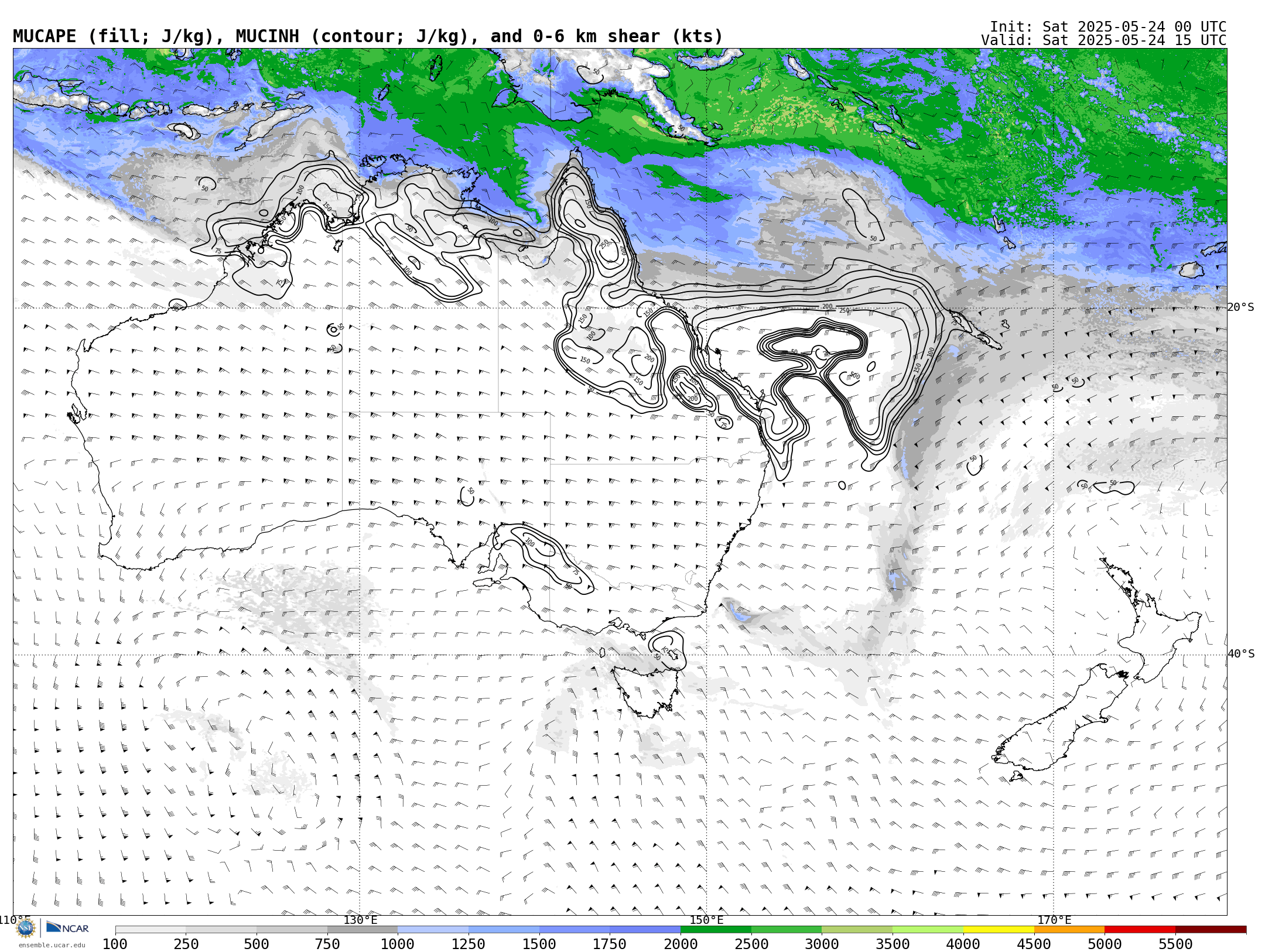Pick the dark gray swatch between 750 and 1000

coord(363,930)
